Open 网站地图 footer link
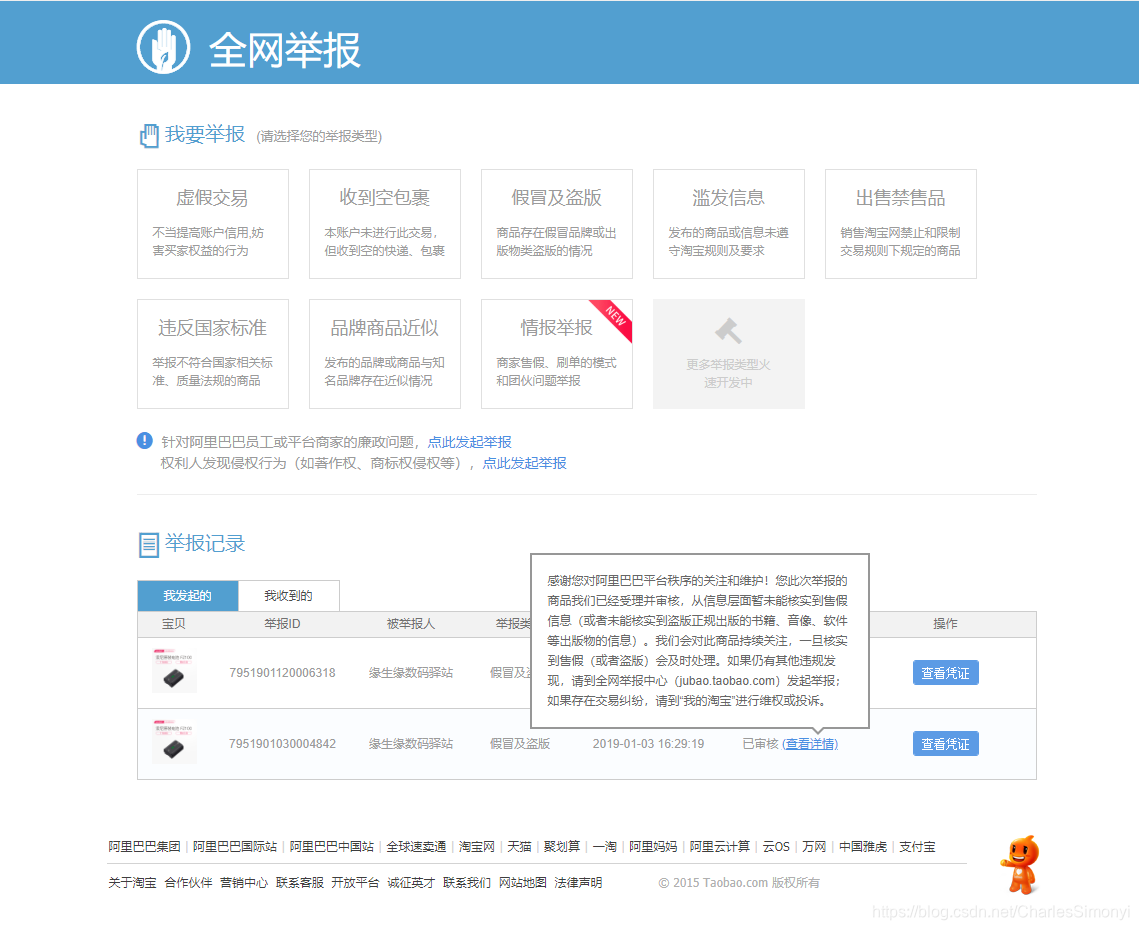1139x930 pixels. pos(523,883)
